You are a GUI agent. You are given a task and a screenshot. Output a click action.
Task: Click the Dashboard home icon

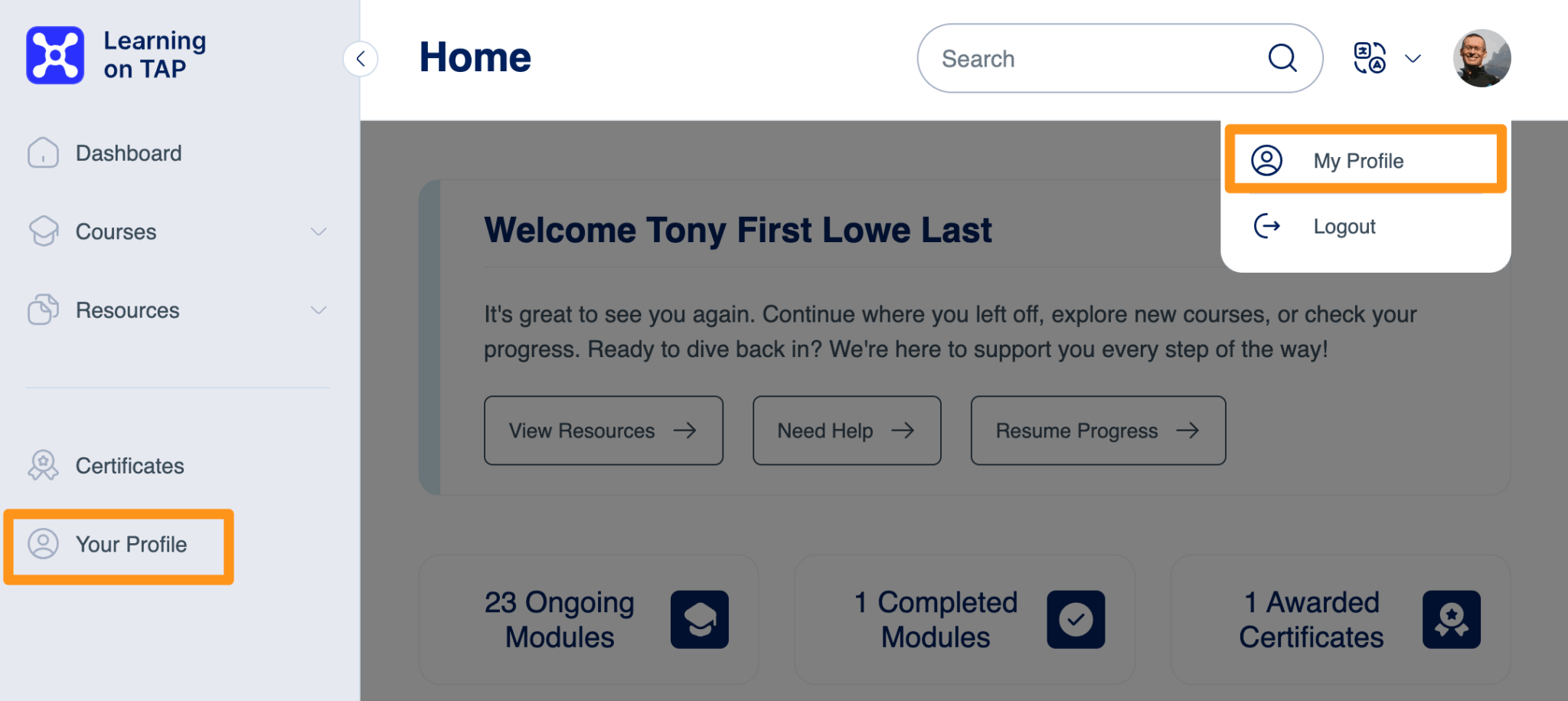click(43, 153)
